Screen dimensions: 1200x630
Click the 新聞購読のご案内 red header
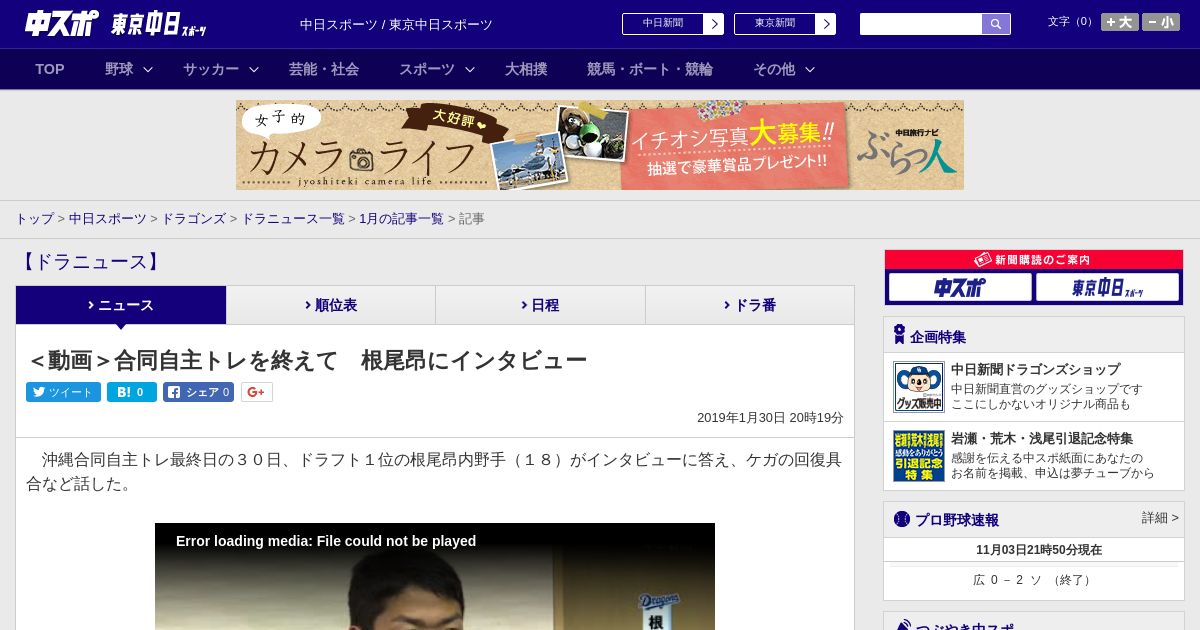[1034, 260]
